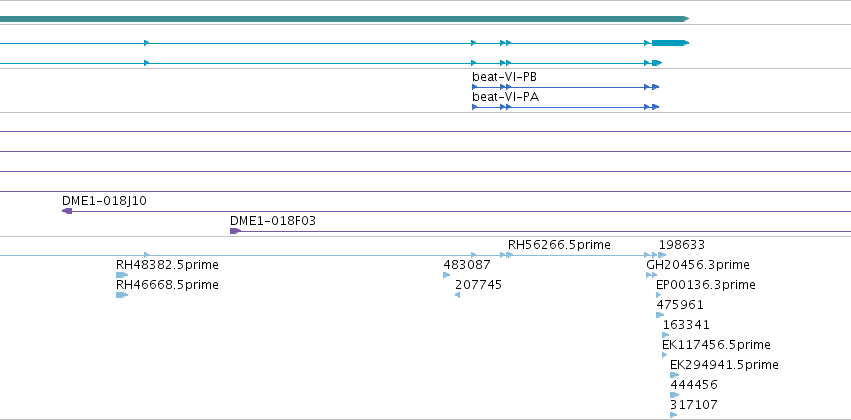Select the 198633 feature label
This screenshot has width=851, height=420.
tap(682, 245)
